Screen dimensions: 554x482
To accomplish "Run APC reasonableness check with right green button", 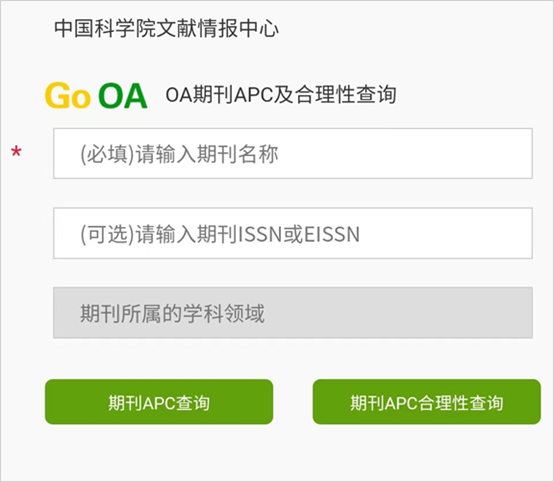I will click(427, 402).
